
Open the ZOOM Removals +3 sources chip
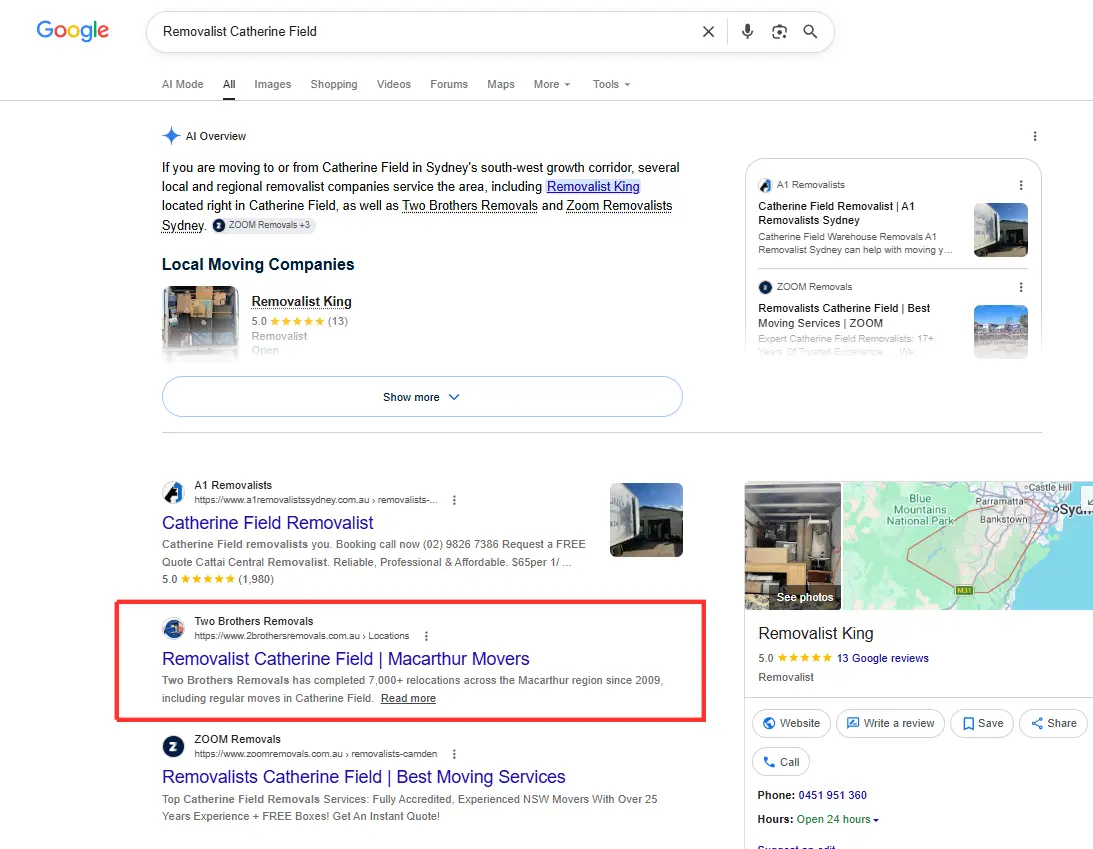pos(263,225)
